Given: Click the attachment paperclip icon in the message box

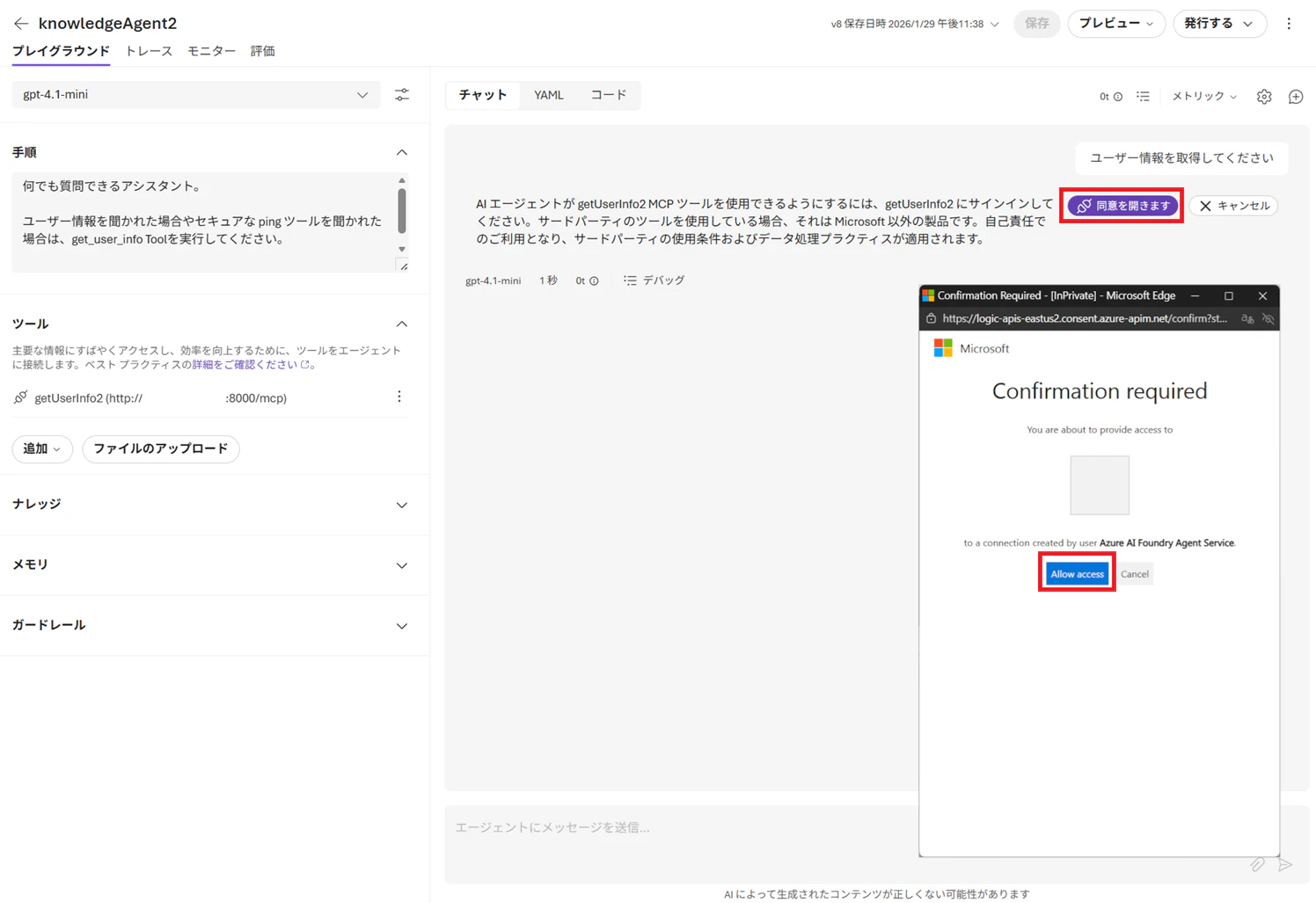Looking at the screenshot, I should click(1257, 864).
